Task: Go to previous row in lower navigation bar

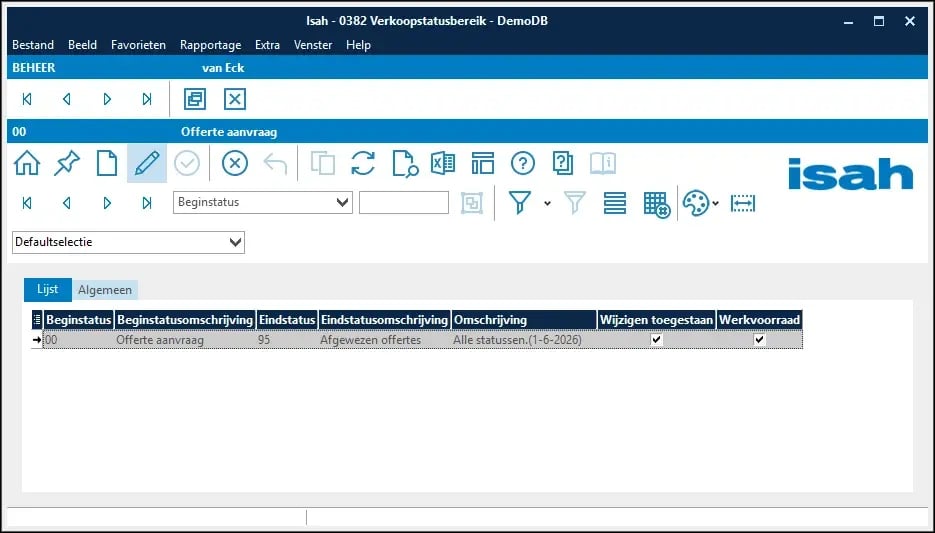Action: click(67, 203)
